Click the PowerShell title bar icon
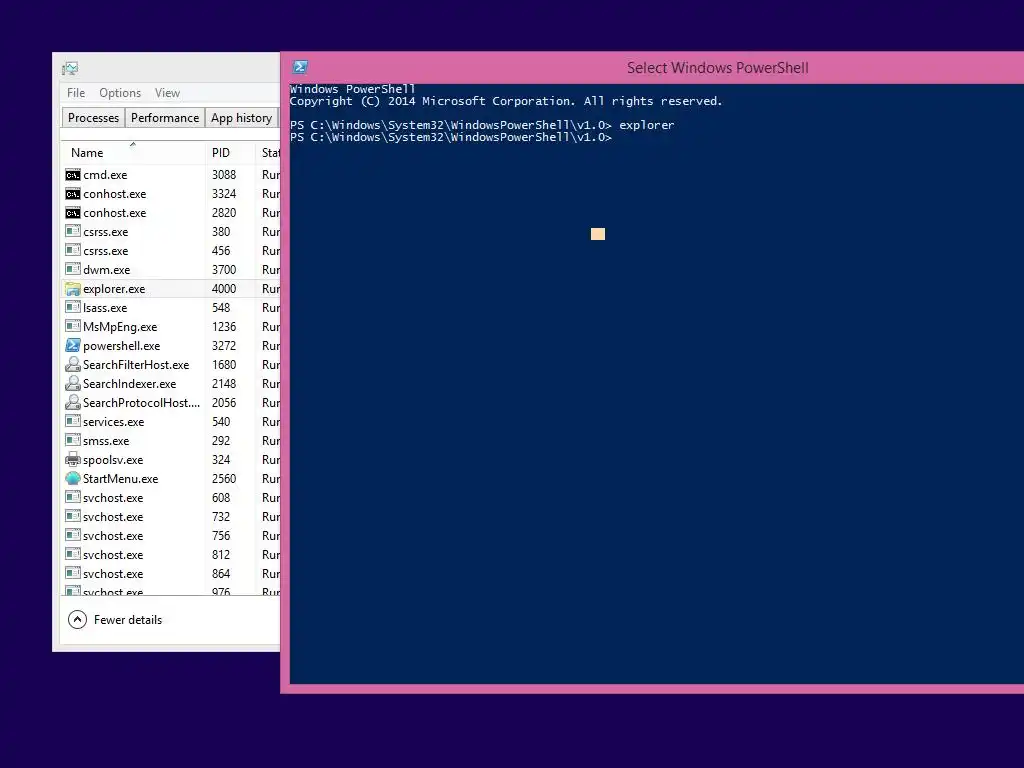 click(x=300, y=67)
